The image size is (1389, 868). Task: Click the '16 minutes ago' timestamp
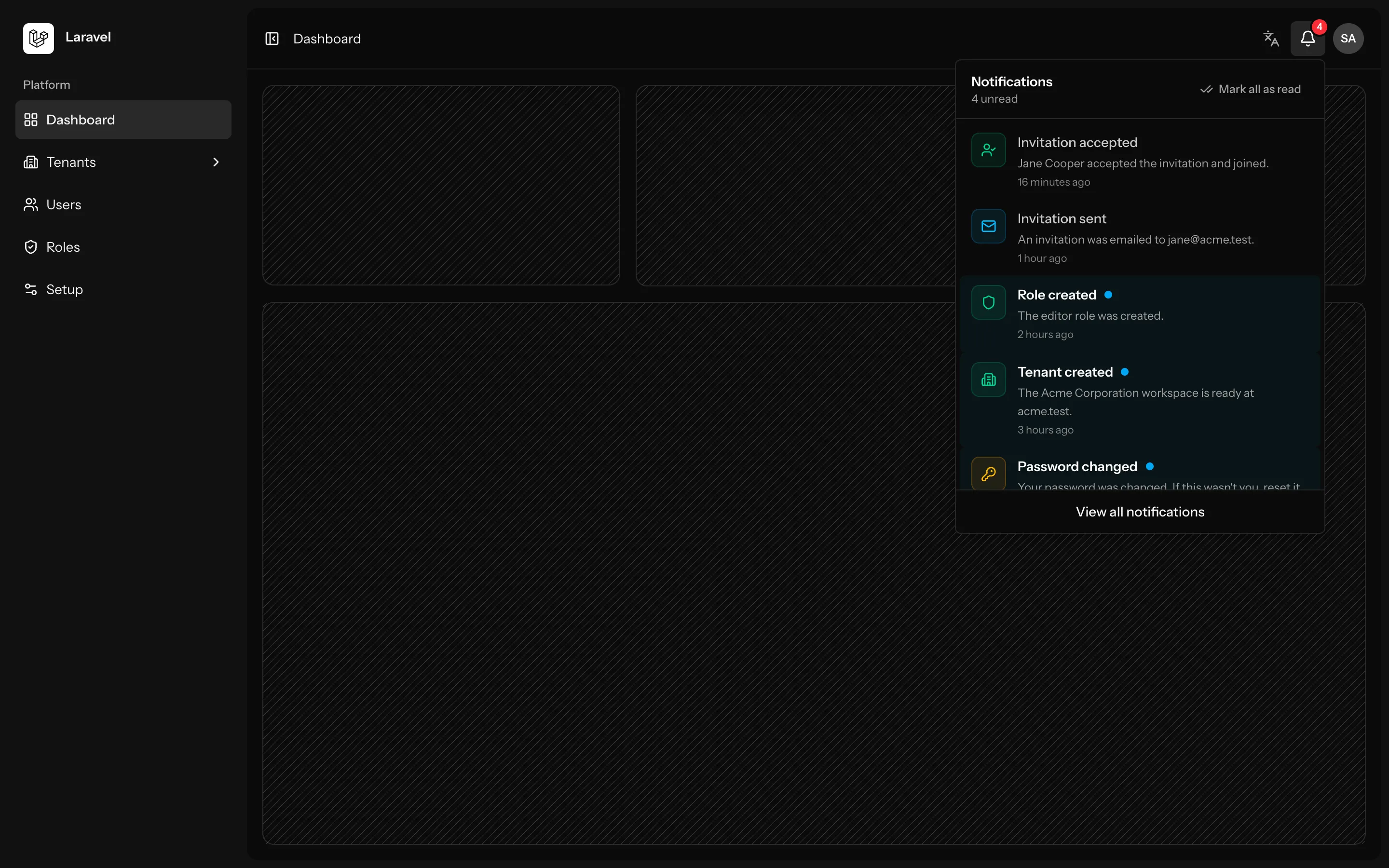pos(1054,182)
